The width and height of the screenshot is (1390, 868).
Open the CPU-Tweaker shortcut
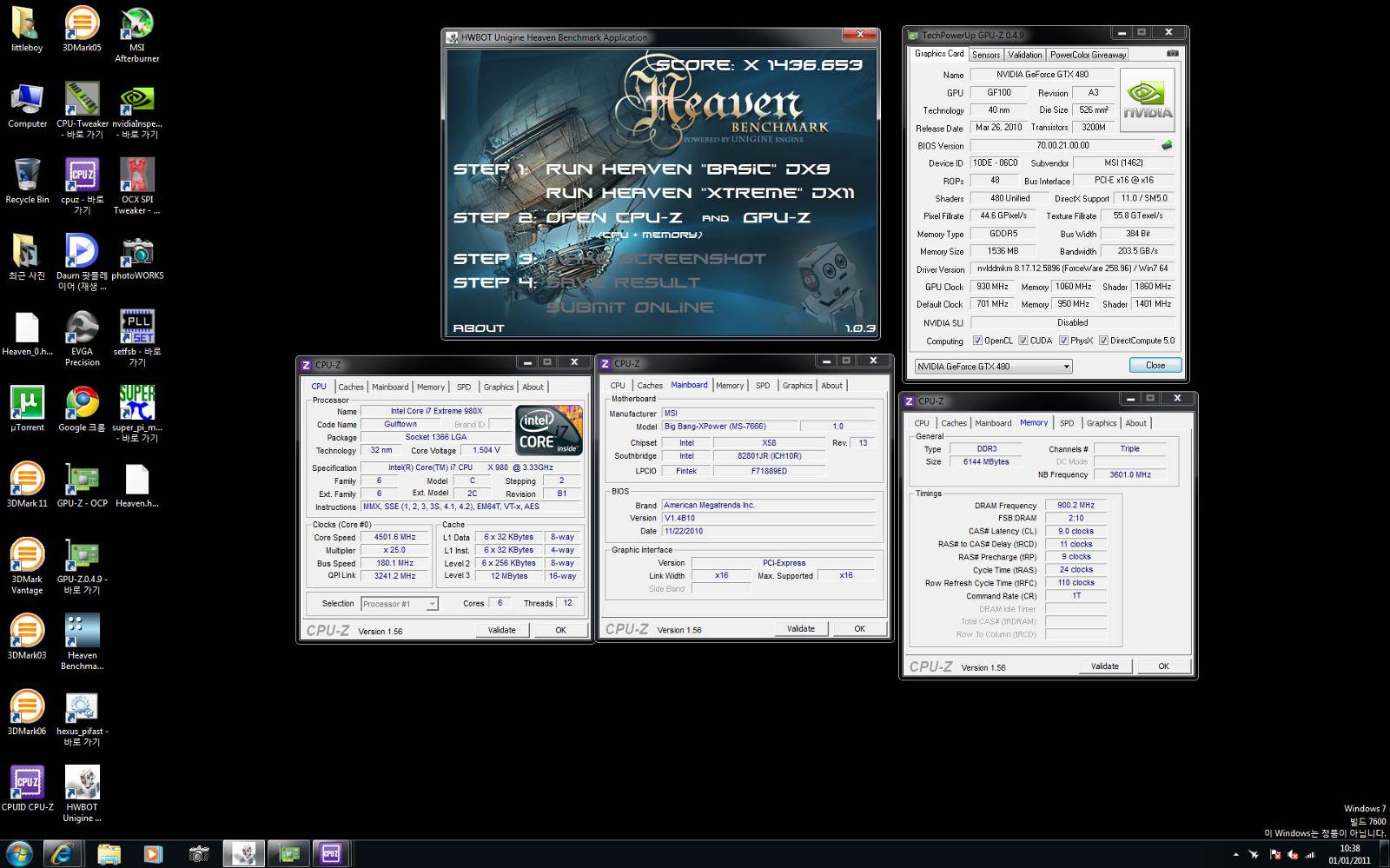point(83,111)
